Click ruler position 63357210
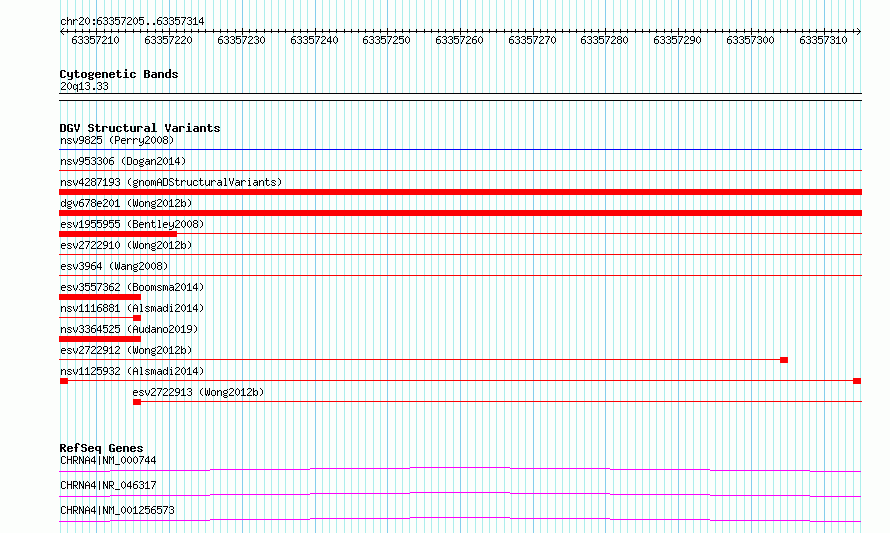The image size is (890, 533). [95, 40]
